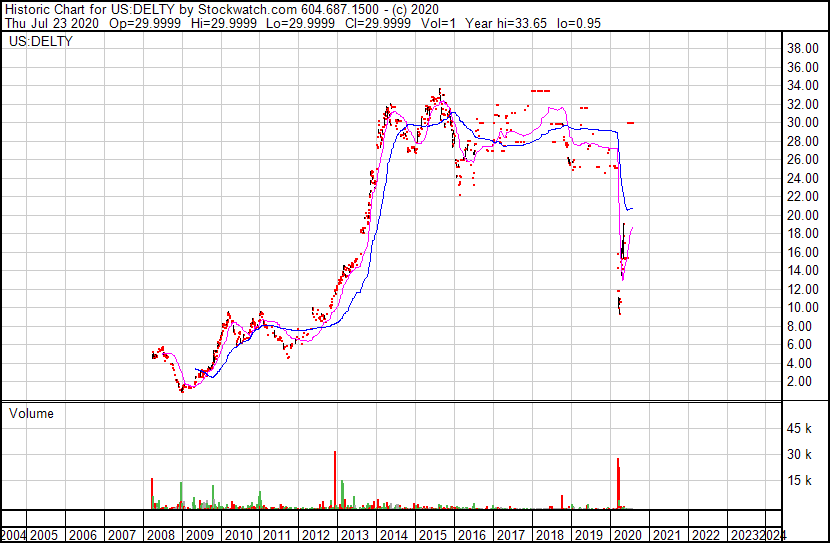
Task: Click the 2008 year label on timeline
Action: pos(161,535)
